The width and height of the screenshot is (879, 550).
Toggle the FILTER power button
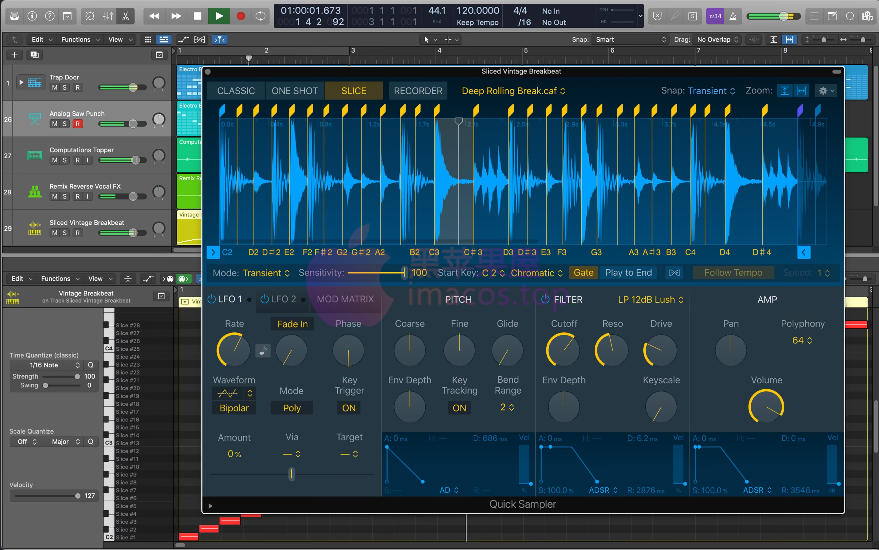coord(545,300)
